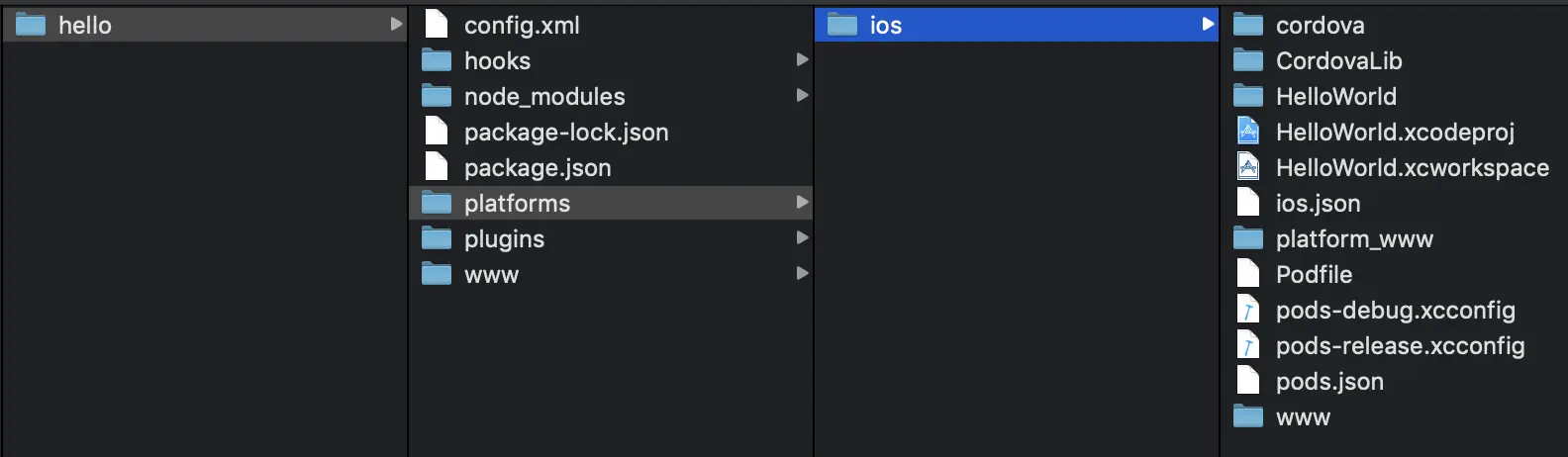Expand the hooks folder arrow

pyautogui.click(x=803, y=60)
